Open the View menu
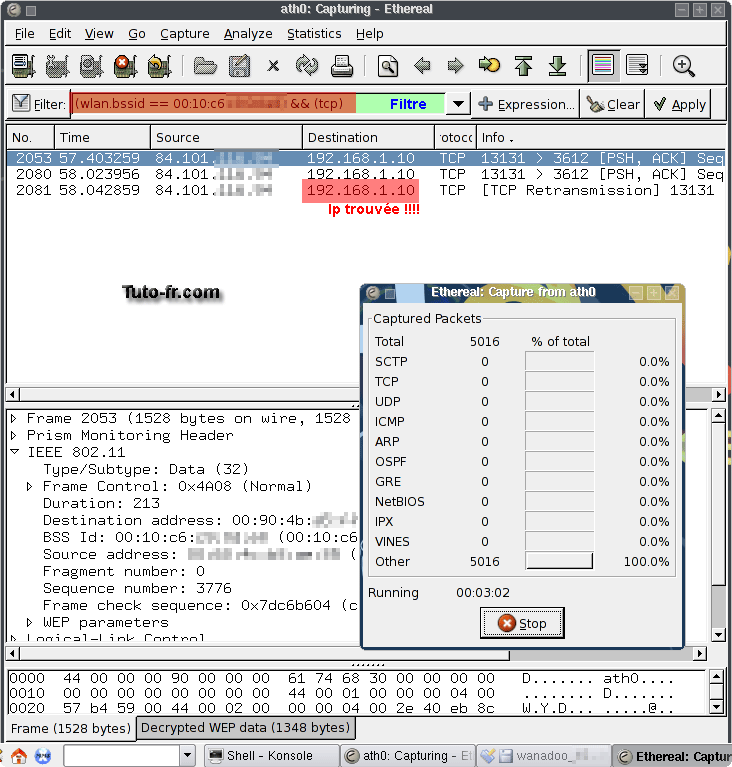The width and height of the screenshot is (732, 767). pyautogui.click(x=99, y=34)
